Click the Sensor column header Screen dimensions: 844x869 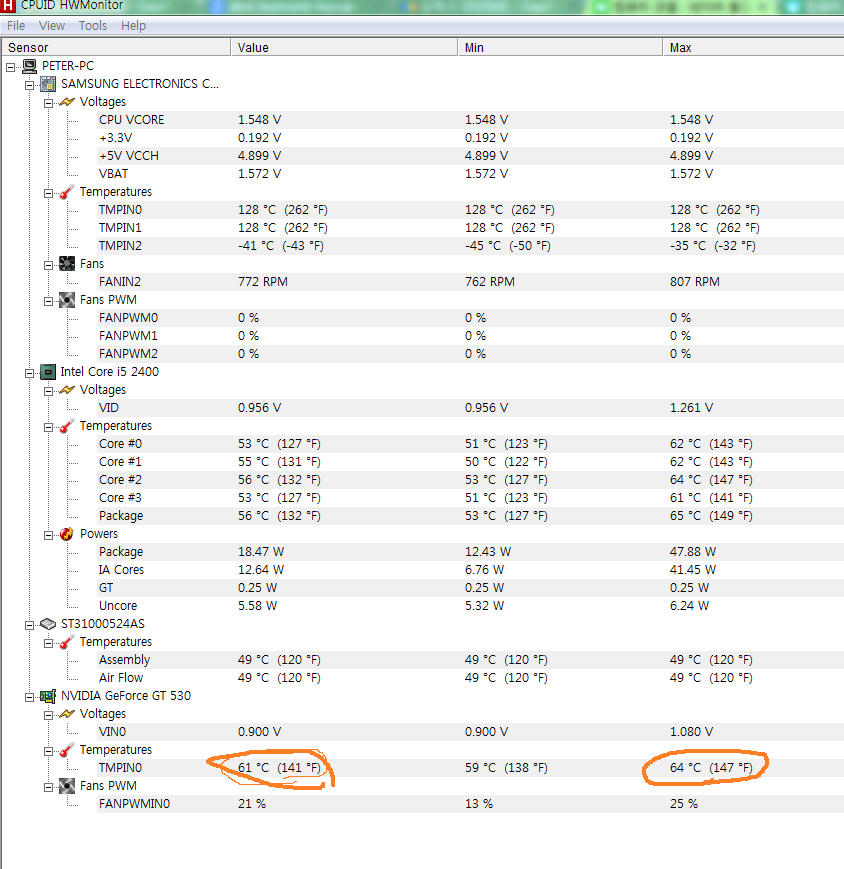coord(116,48)
